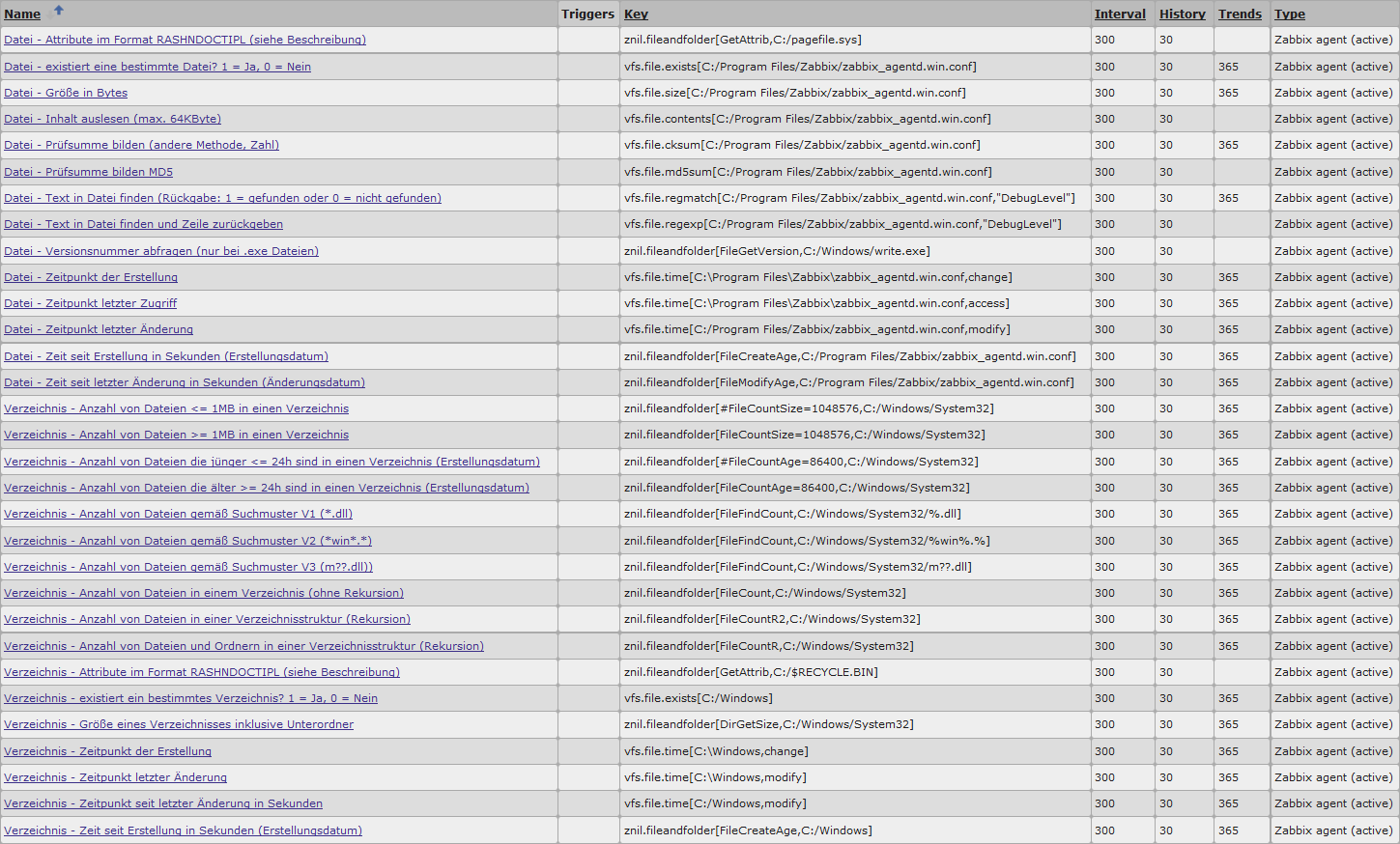Sort by the Trends column header

tap(1240, 14)
